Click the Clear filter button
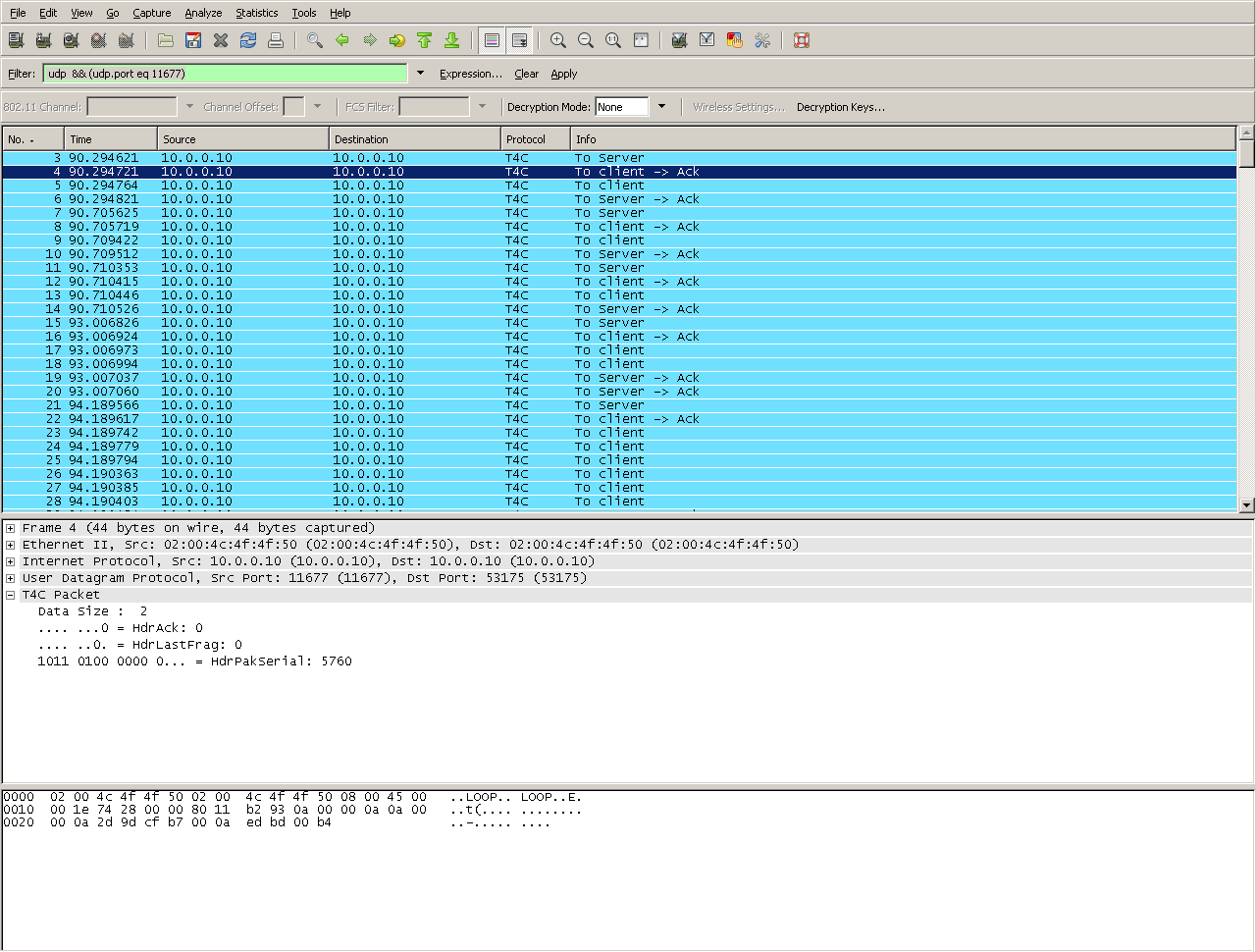Image resolution: width=1256 pixels, height=952 pixels. [527, 74]
